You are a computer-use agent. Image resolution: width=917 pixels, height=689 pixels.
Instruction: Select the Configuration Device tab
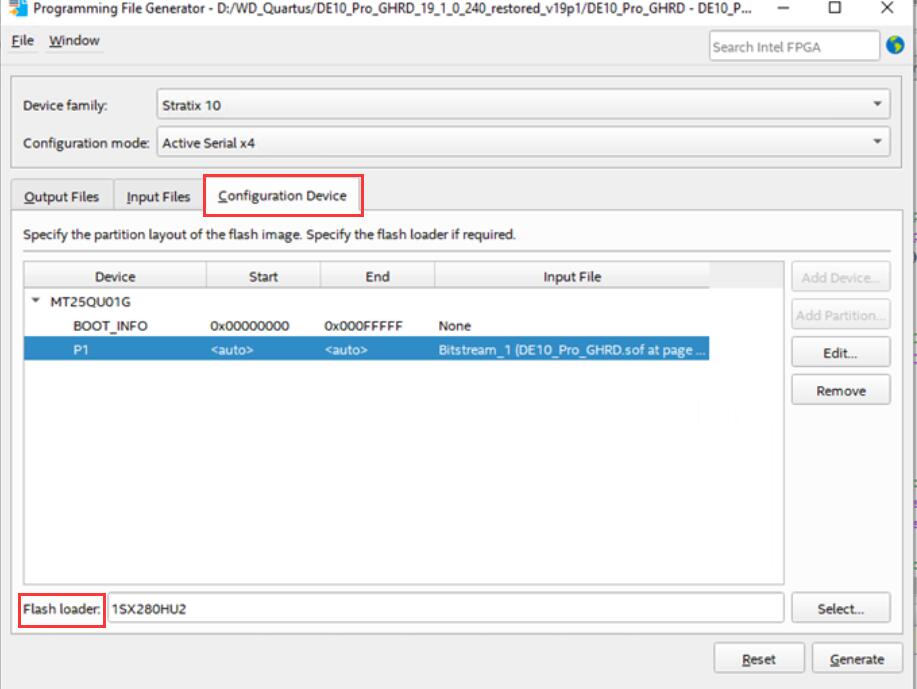282,195
